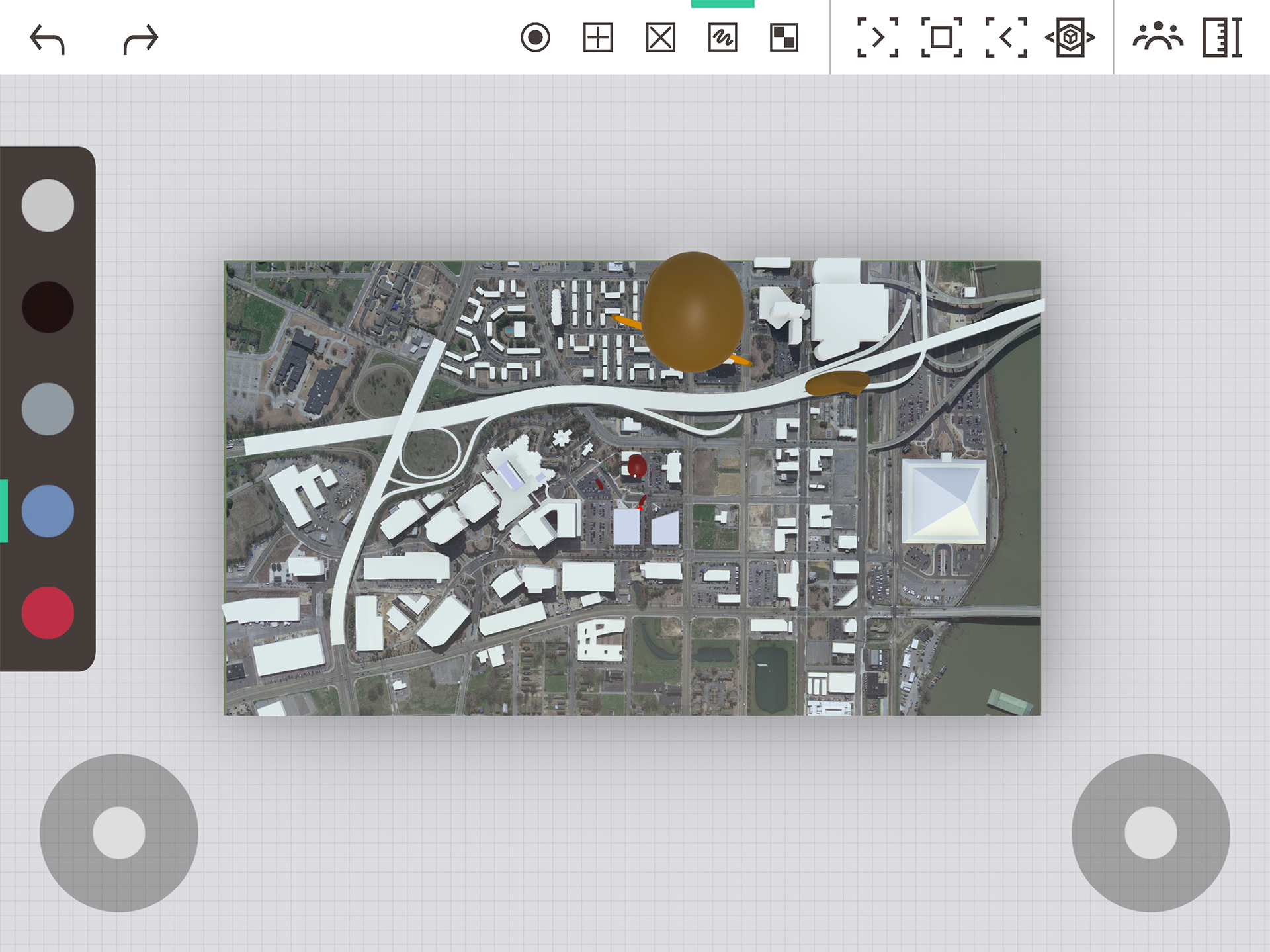
Task: Click the redo arrow
Action: (141, 38)
